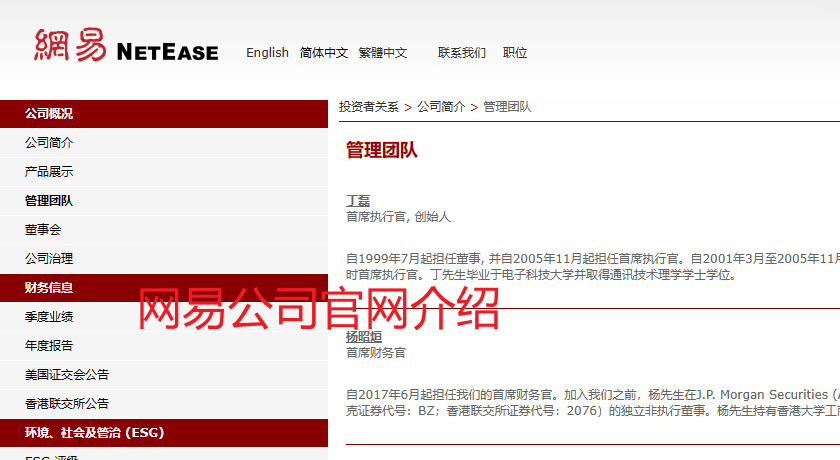Click the text 首席财务官
The height and width of the screenshot is (460, 840).
376,353
